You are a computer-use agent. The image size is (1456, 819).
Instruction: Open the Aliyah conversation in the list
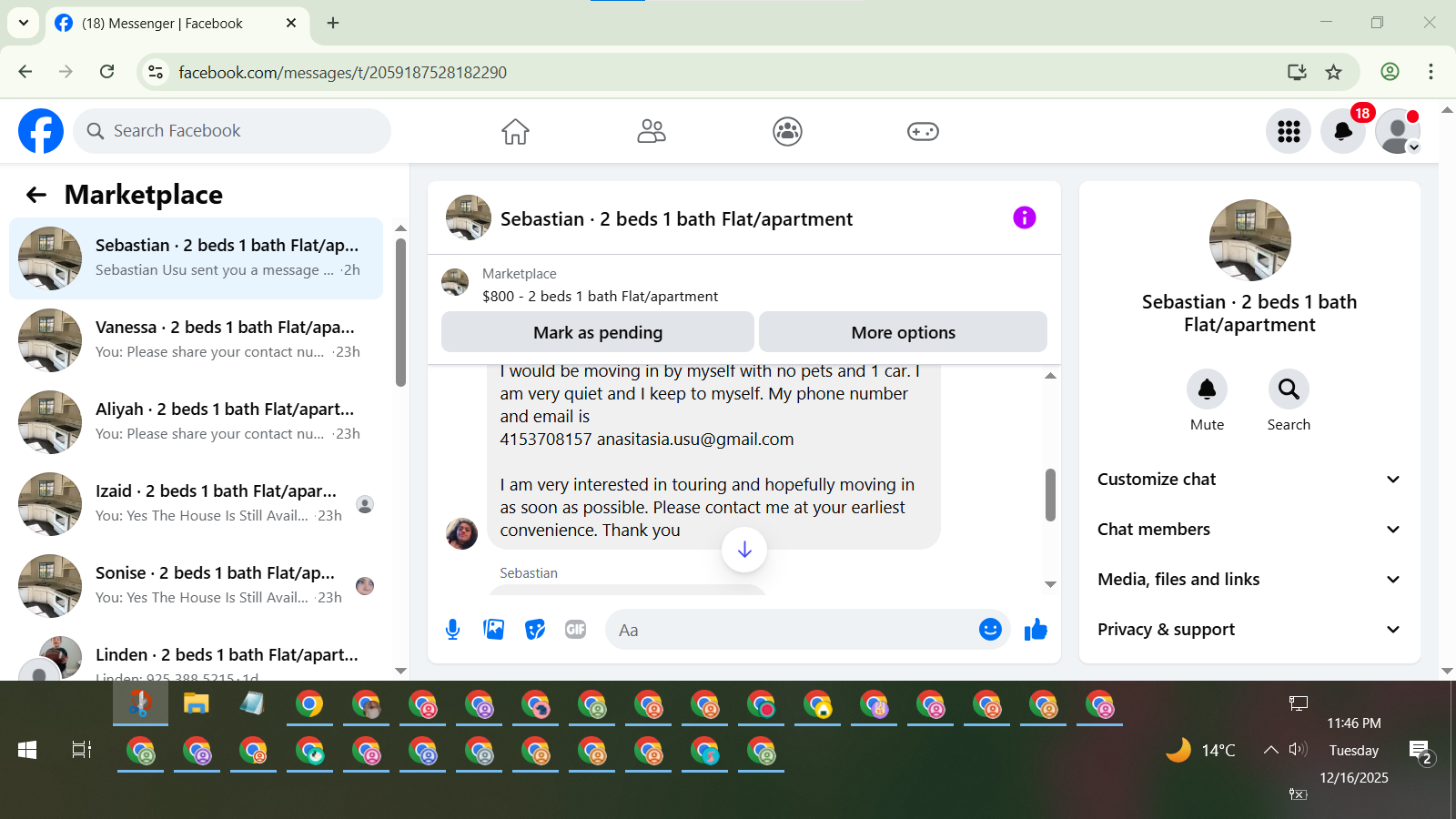(x=197, y=422)
